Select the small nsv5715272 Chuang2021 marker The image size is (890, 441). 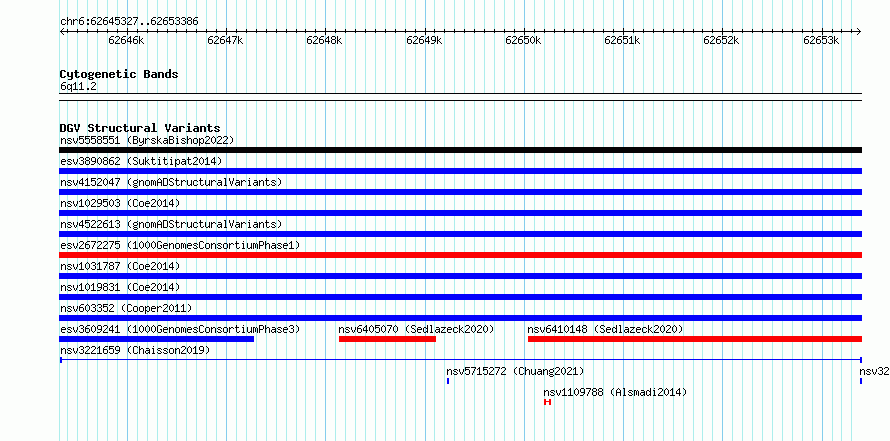(x=448, y=381)
